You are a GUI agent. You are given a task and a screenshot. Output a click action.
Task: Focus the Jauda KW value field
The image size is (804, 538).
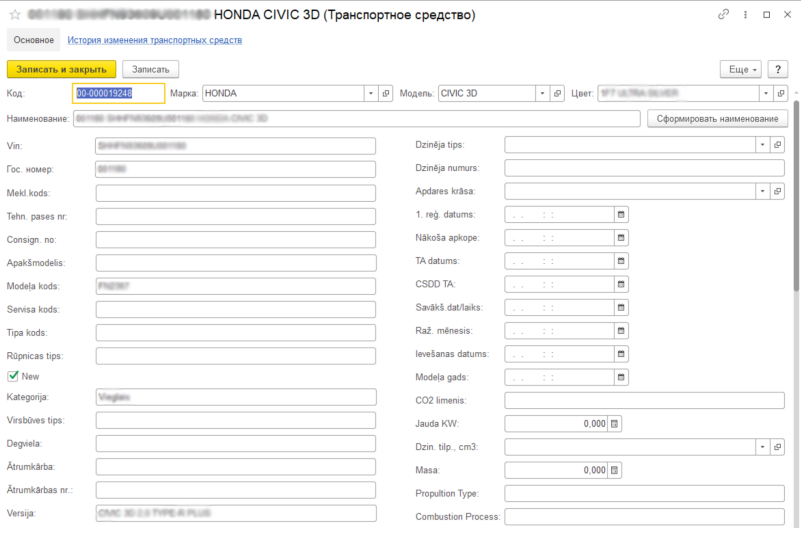556,424
